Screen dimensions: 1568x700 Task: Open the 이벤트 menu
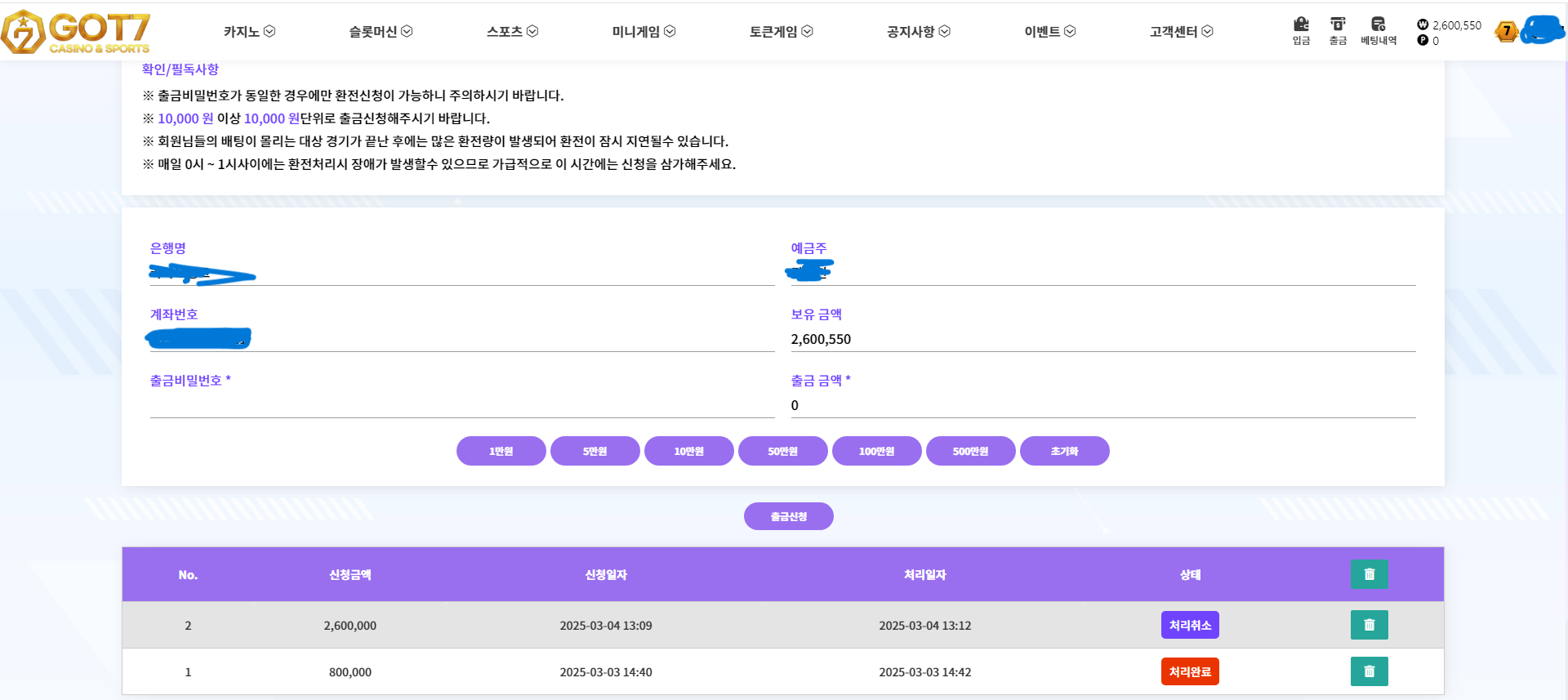tap(1049, 31)
